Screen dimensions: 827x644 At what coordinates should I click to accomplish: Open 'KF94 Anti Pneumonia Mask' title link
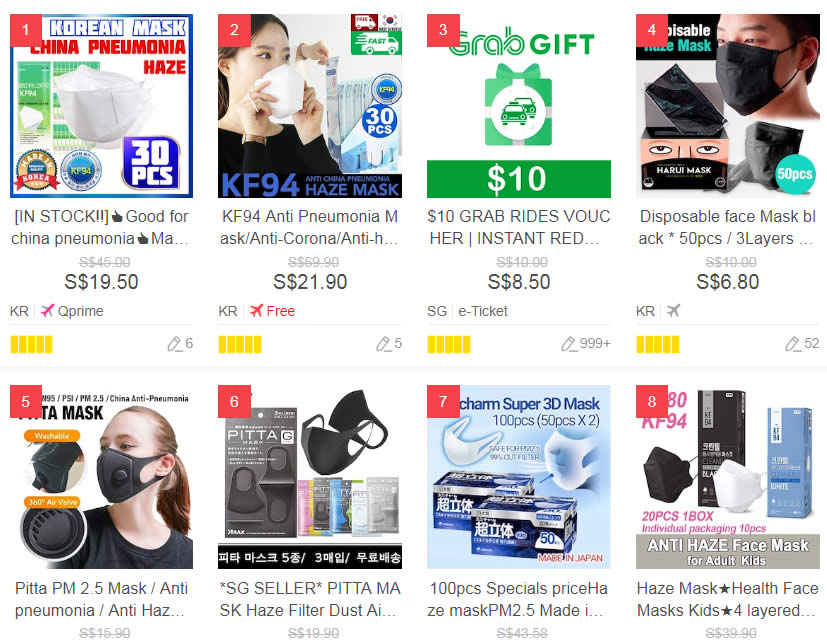click(310, 227)
